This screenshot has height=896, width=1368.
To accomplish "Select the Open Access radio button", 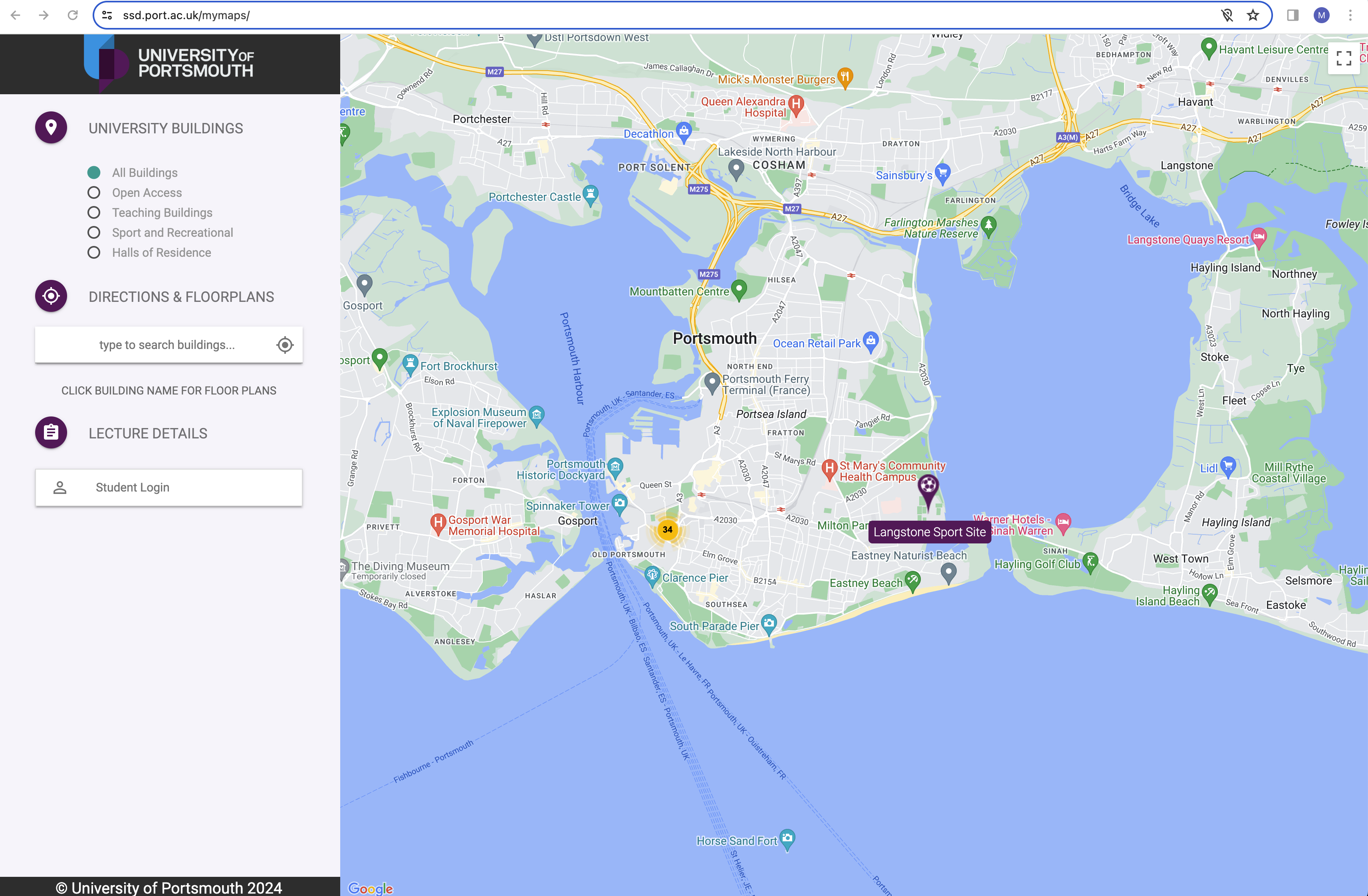I will (x=94, y=192).
